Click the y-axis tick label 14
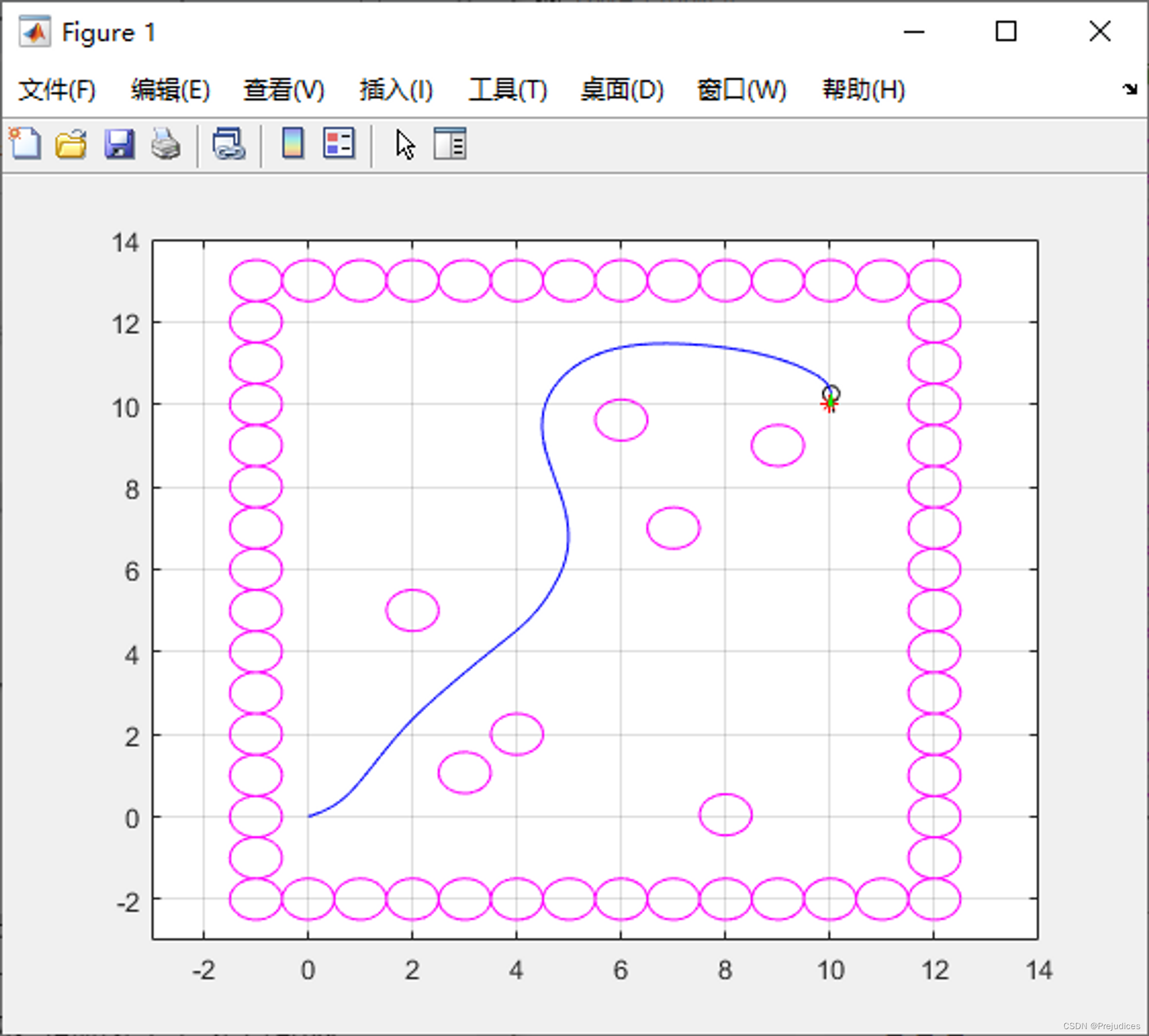 [x=126, y=243]
